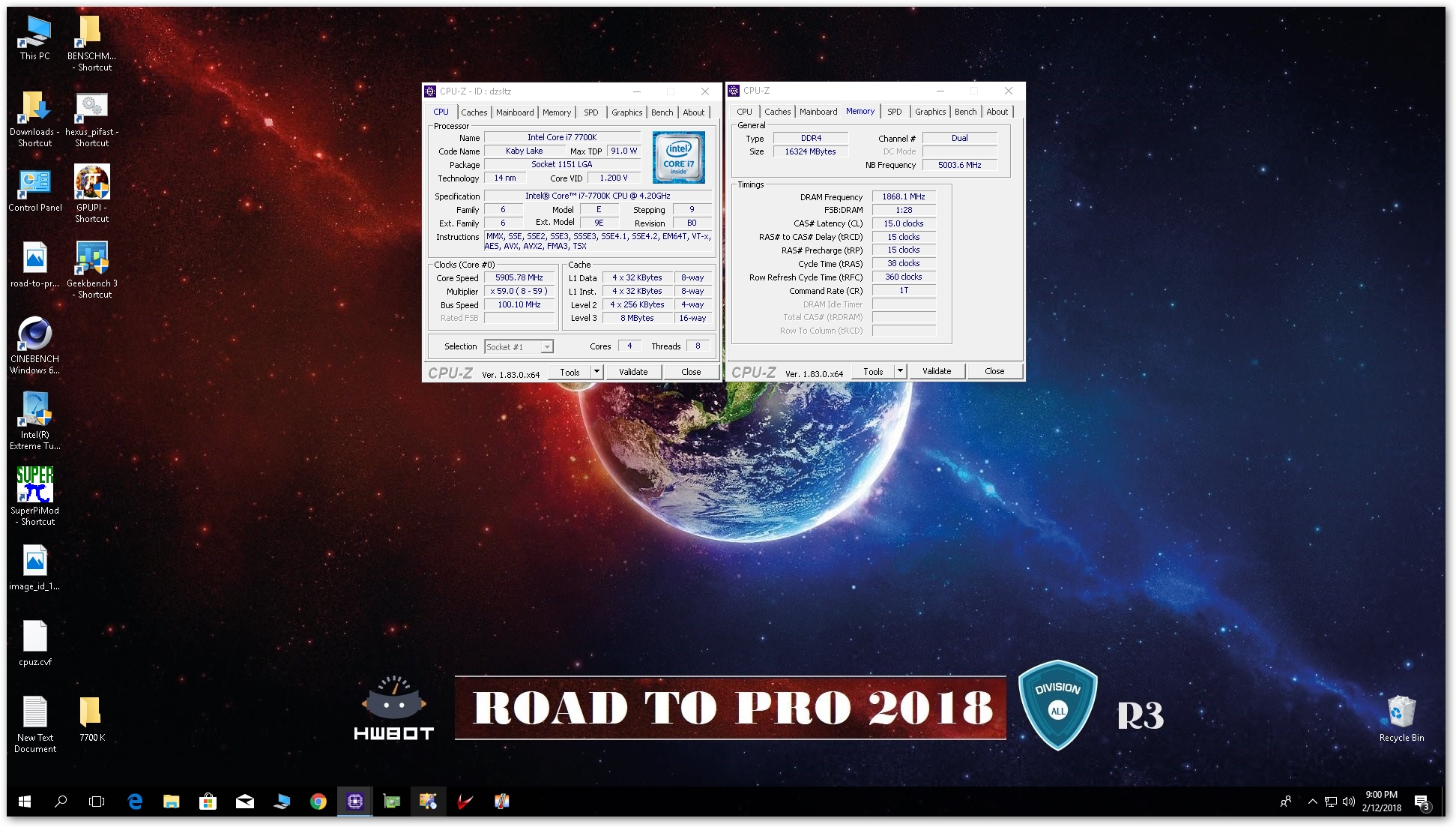The height and width of the screenshot is (827, 1456).
Task: Switch to CPU tab in right CPU-Z
Action: point(744,112)
